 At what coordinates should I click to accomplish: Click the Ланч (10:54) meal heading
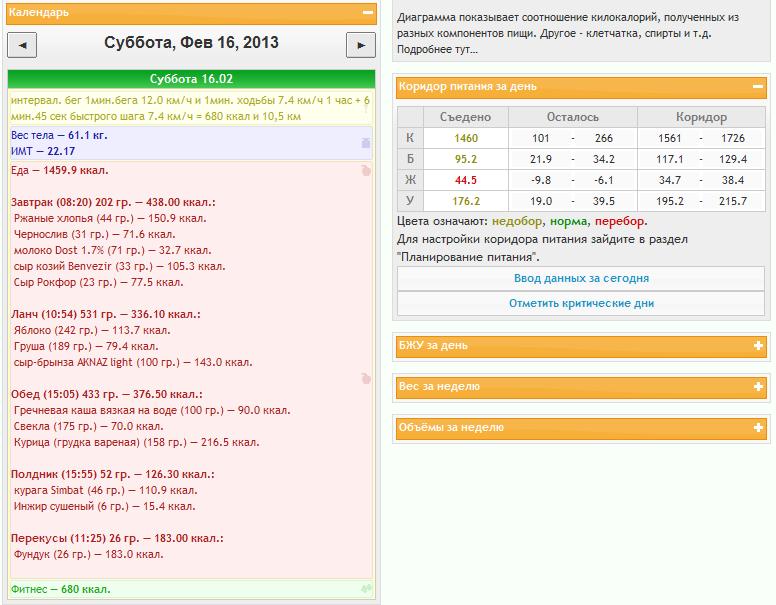point(106,314)
